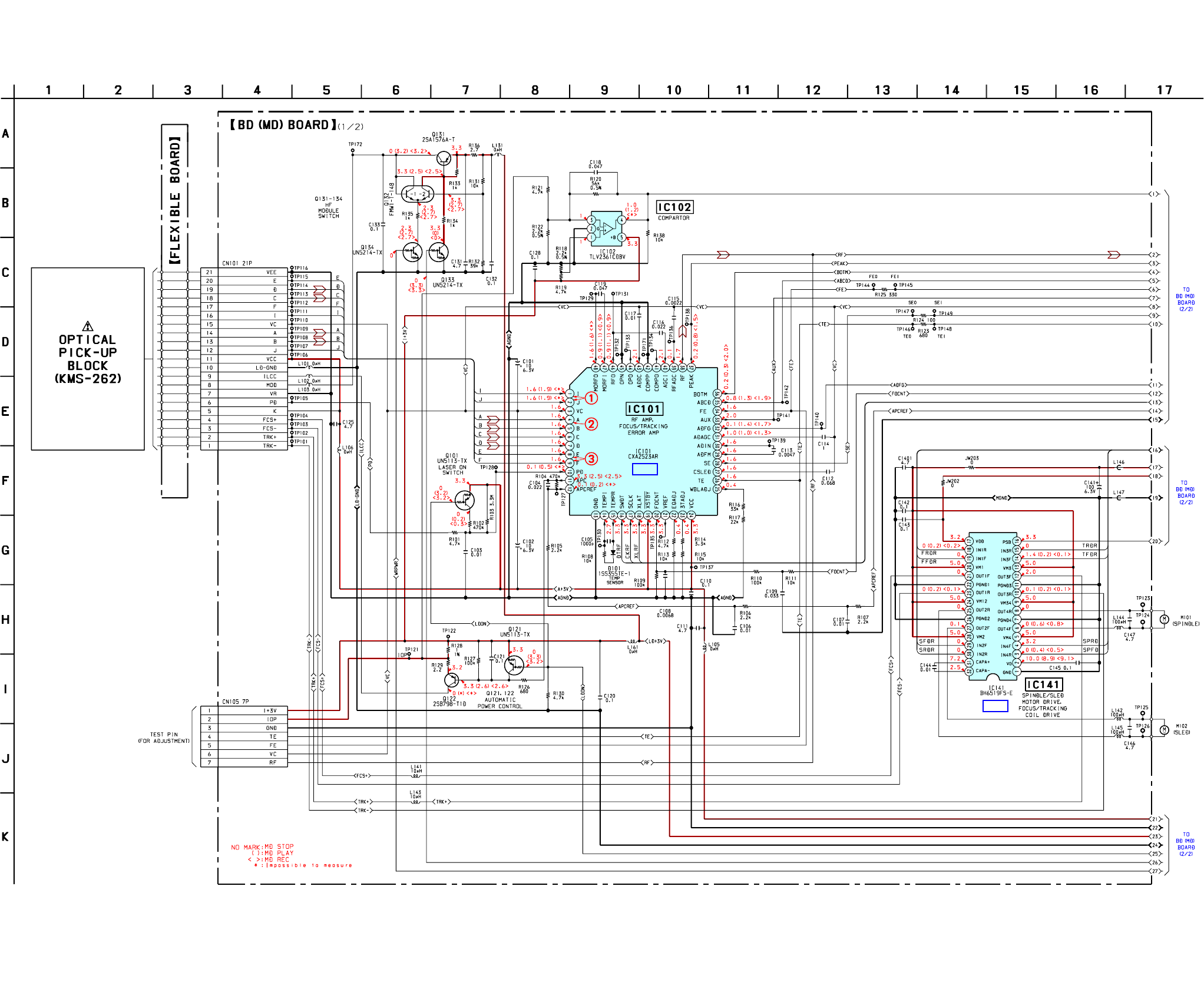
Task: Click red circled waveform marker 1
Action: [x=591, y=398]
